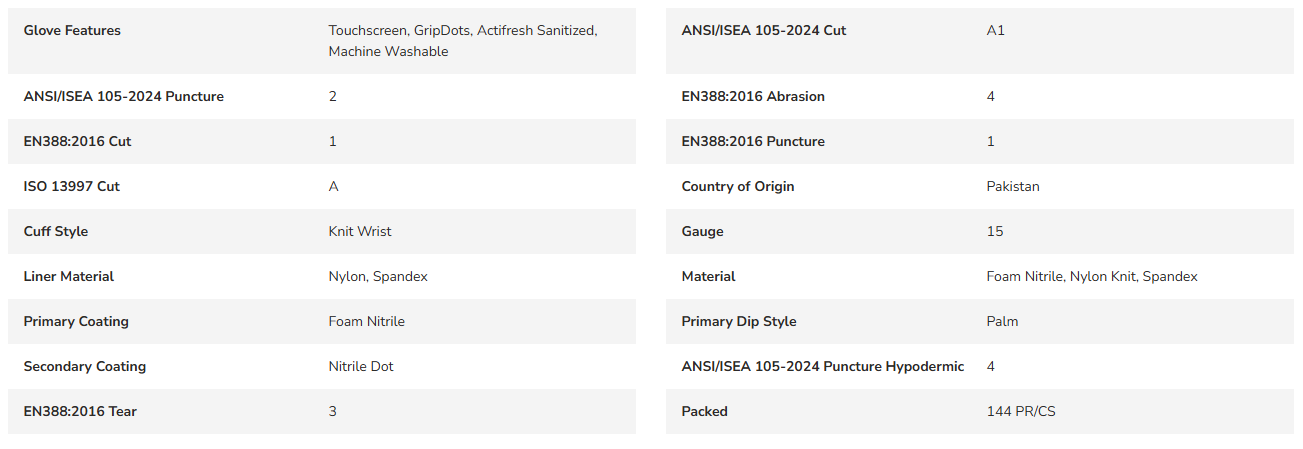Select the Primary Coating label
Screen dimensions: 1303x449
point(76,322)
